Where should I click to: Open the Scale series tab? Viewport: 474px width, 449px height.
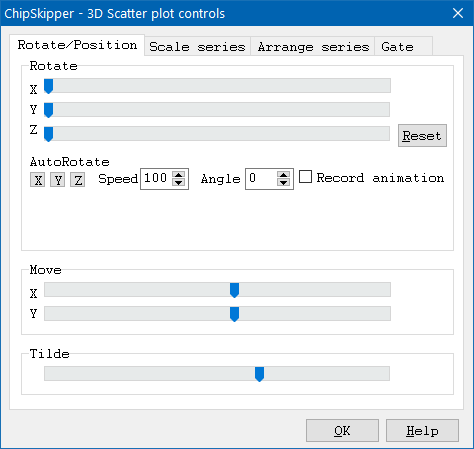pyautogui.click(x=197, y=46)
